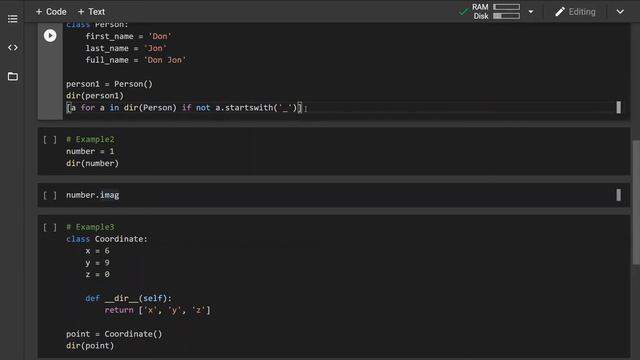Viewport: 640px width, 360px height.
Task: Open the Editing mode dropdown
Action: pyautogui.click(x=575, y=12)
